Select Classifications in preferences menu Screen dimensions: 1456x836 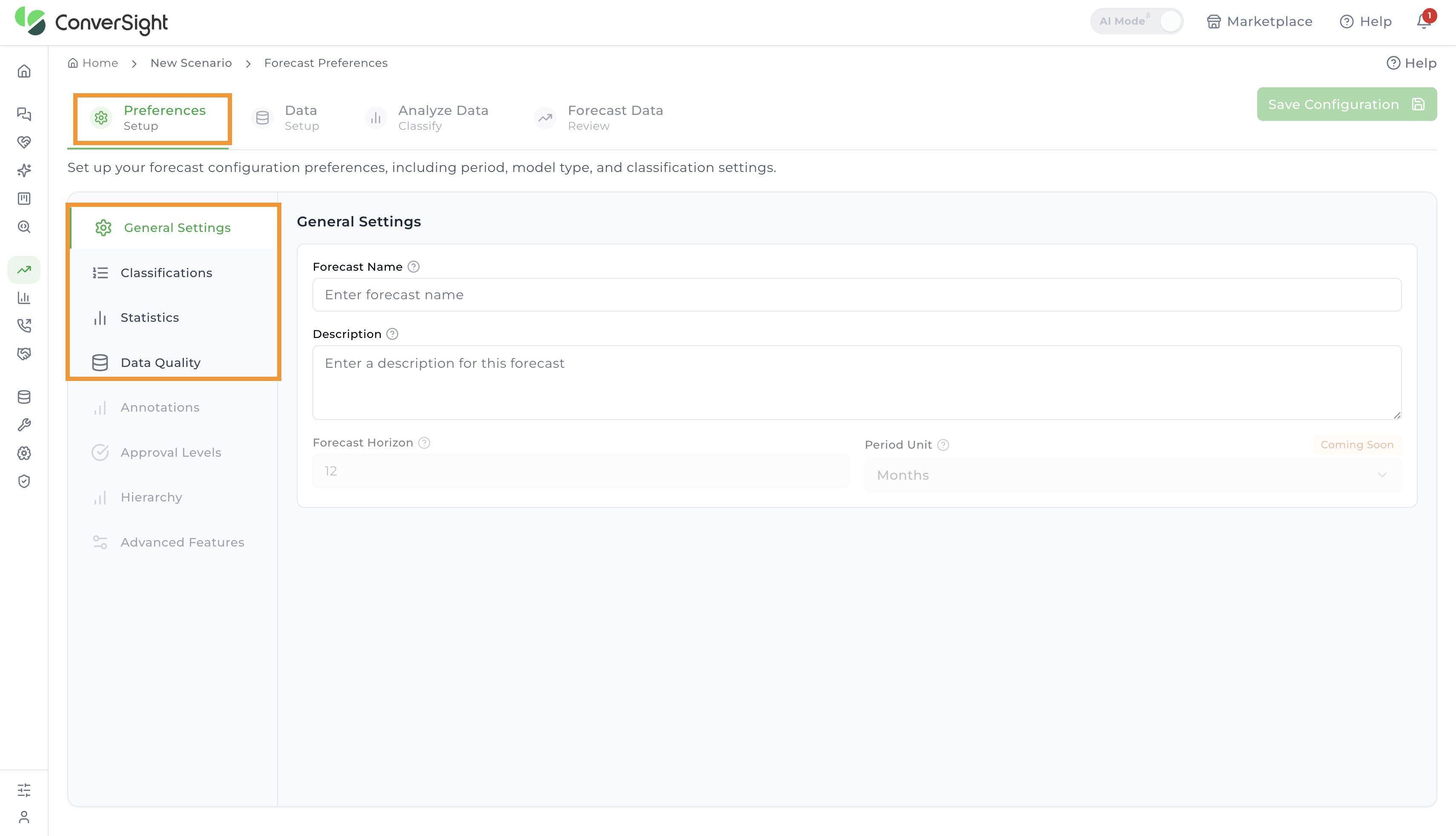click(173, 273)
